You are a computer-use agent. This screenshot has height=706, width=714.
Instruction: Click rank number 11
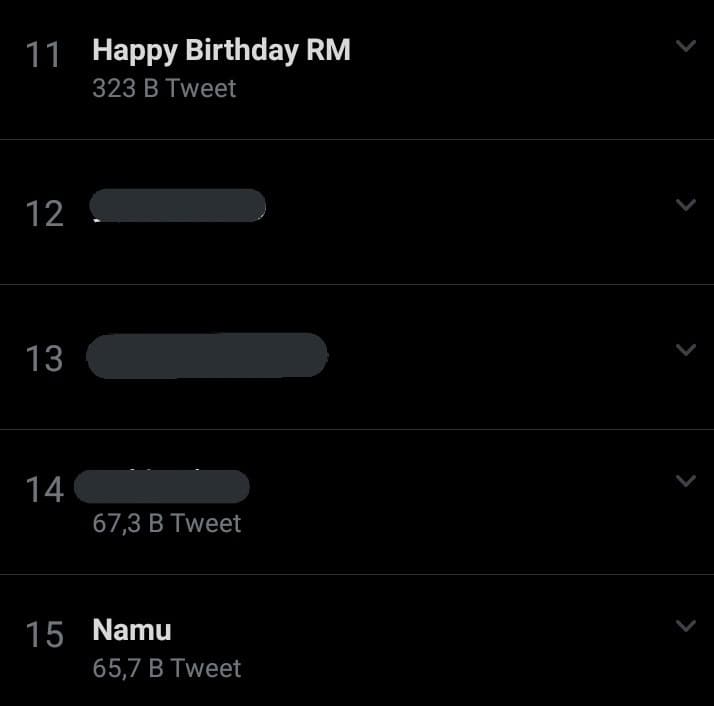pos(44,55)
